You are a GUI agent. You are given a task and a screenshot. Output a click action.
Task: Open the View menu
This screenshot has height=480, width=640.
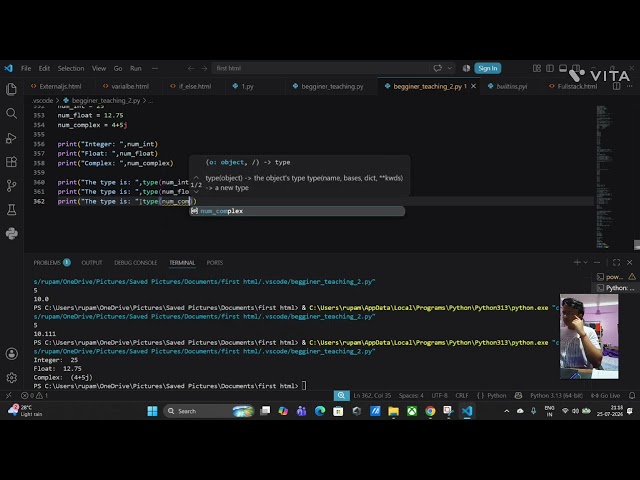[99, 68]
